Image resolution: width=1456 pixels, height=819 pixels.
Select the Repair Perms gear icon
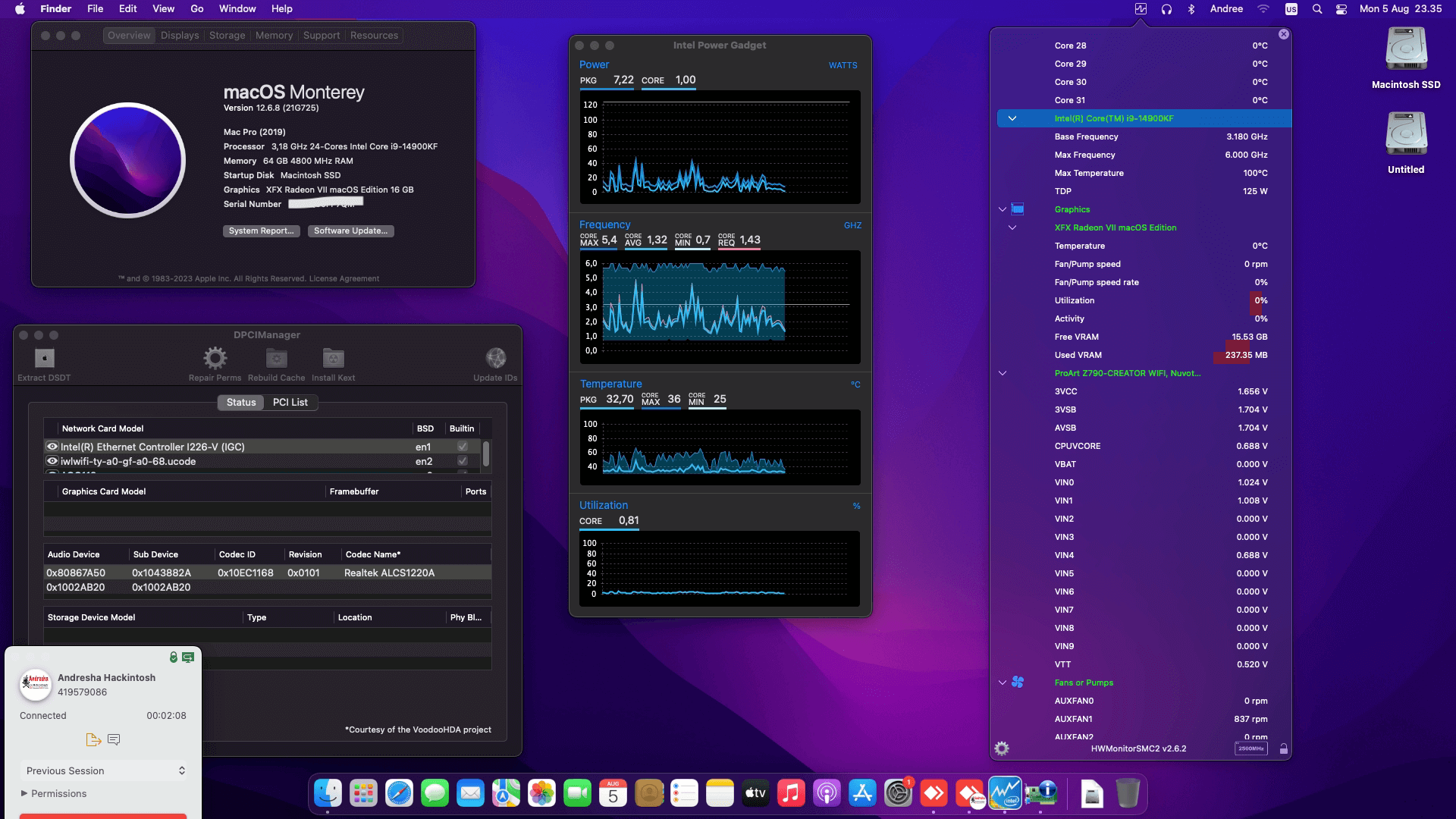pyautogui.click(x=215, y=357)
